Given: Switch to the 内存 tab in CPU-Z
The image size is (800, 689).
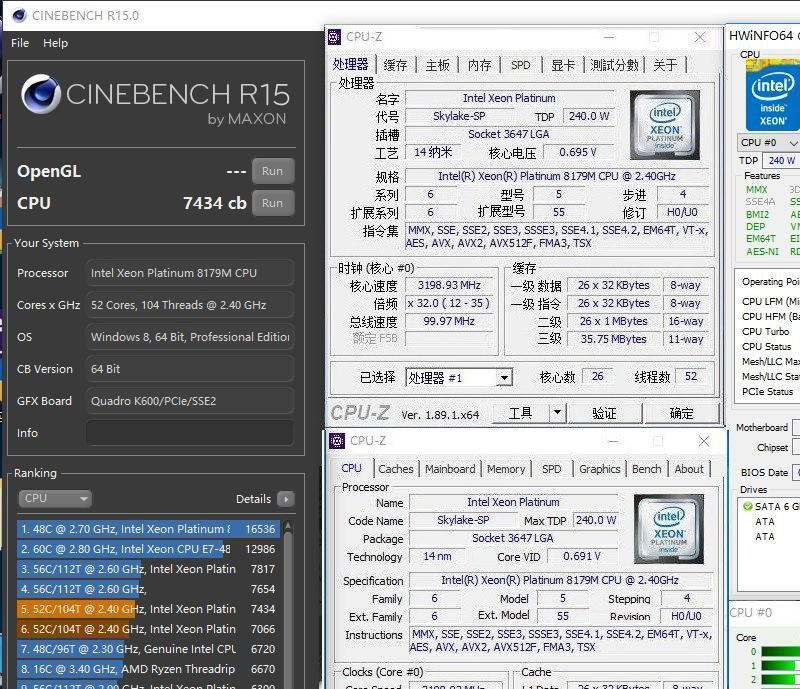Looking at the screenshot, I should tap(480, 65).
